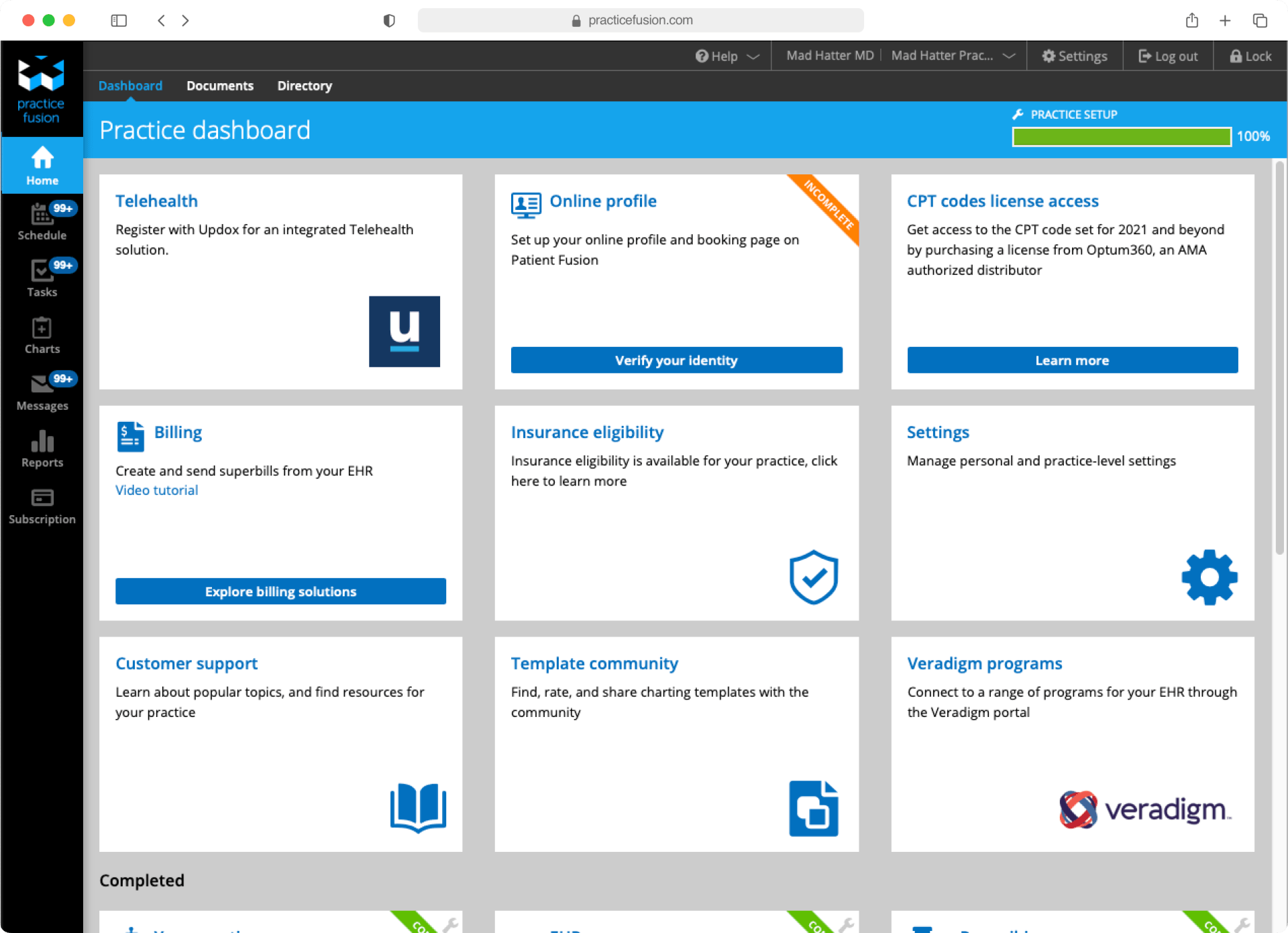This screenshot has width=1288, height=933.
Task: Expand the Help dropdown
Action: 728,56
